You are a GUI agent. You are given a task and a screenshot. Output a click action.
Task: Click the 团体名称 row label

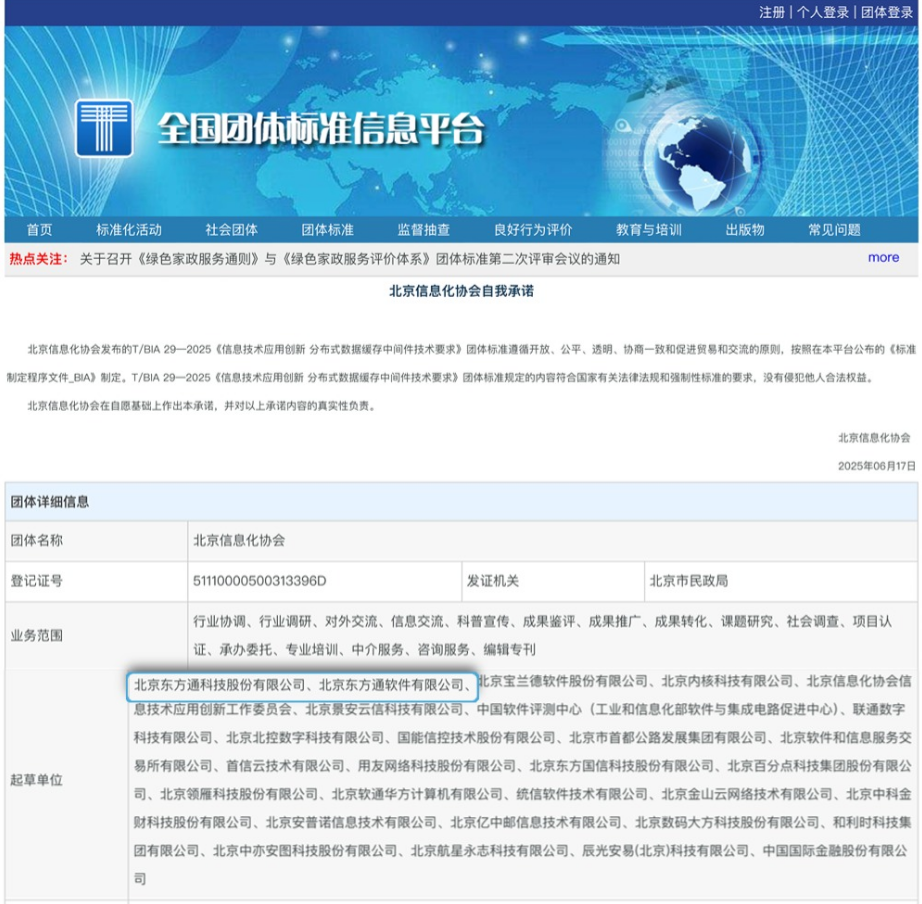coord(36,541)
